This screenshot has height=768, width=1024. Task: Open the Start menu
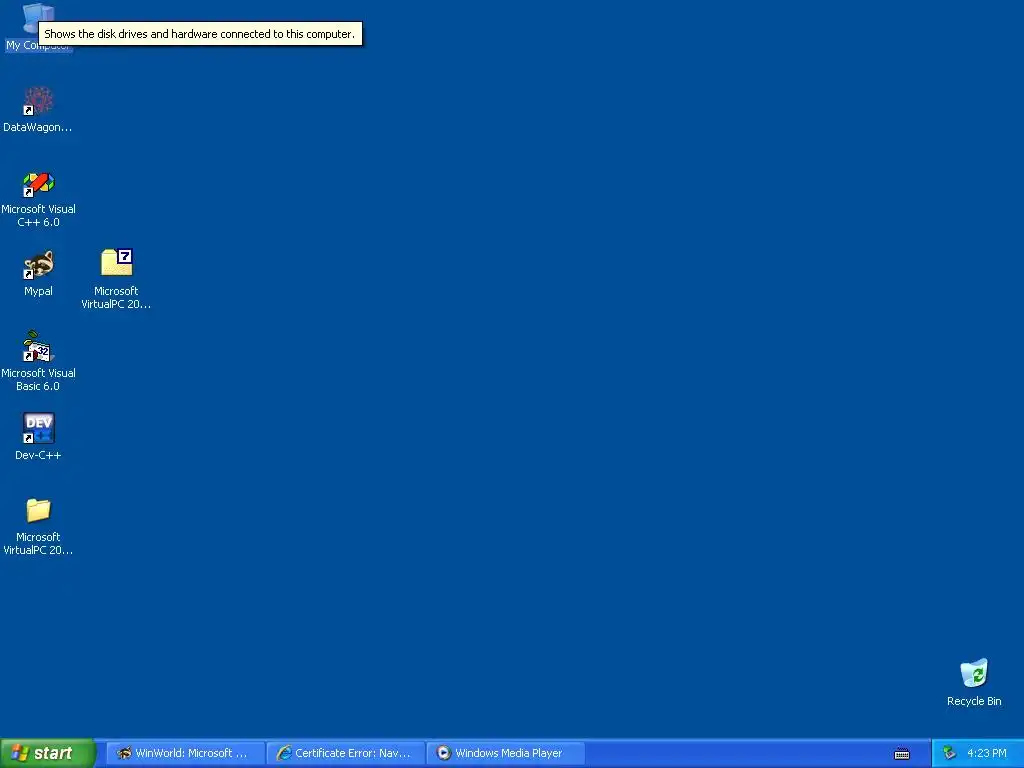pos(47,753)
